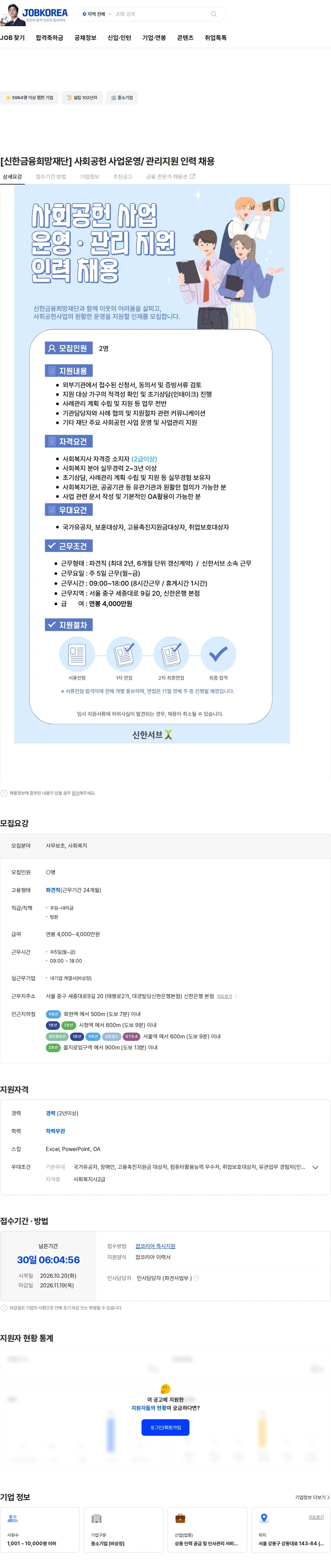Click the 로그인/회원가입 button

166,1428
